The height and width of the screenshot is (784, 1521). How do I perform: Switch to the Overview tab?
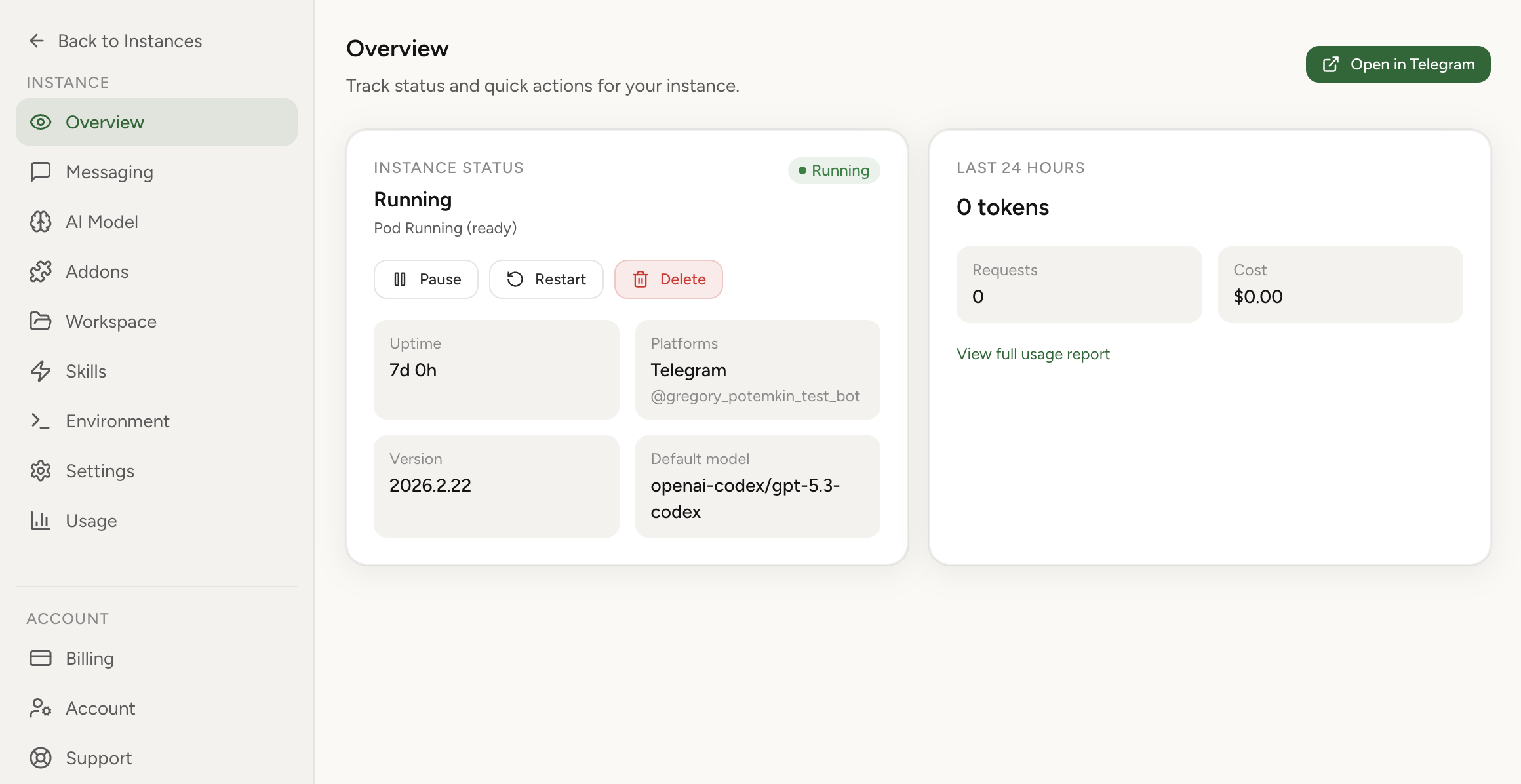[x=104, y=122]
